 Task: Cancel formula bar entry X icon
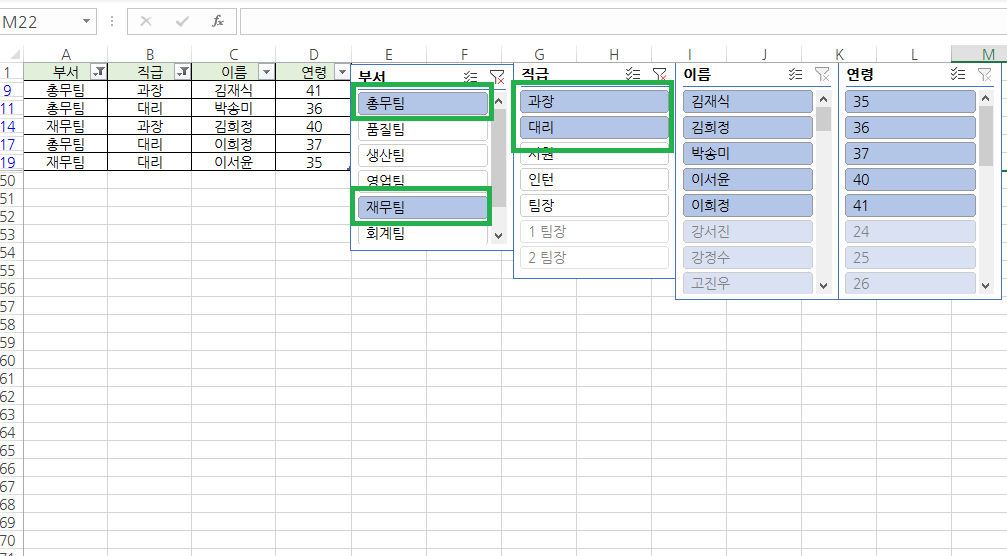tap(146, 22)
